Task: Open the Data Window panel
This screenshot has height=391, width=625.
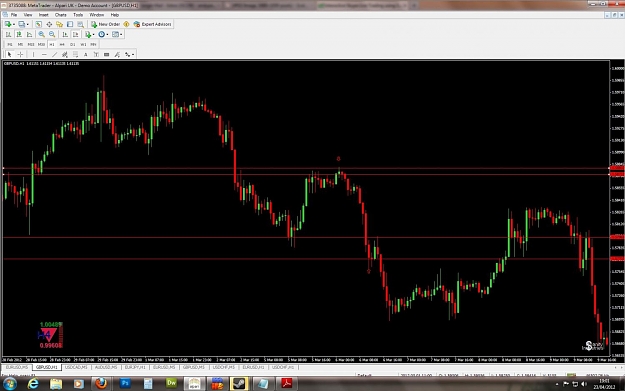Action: tap(49, 24)
